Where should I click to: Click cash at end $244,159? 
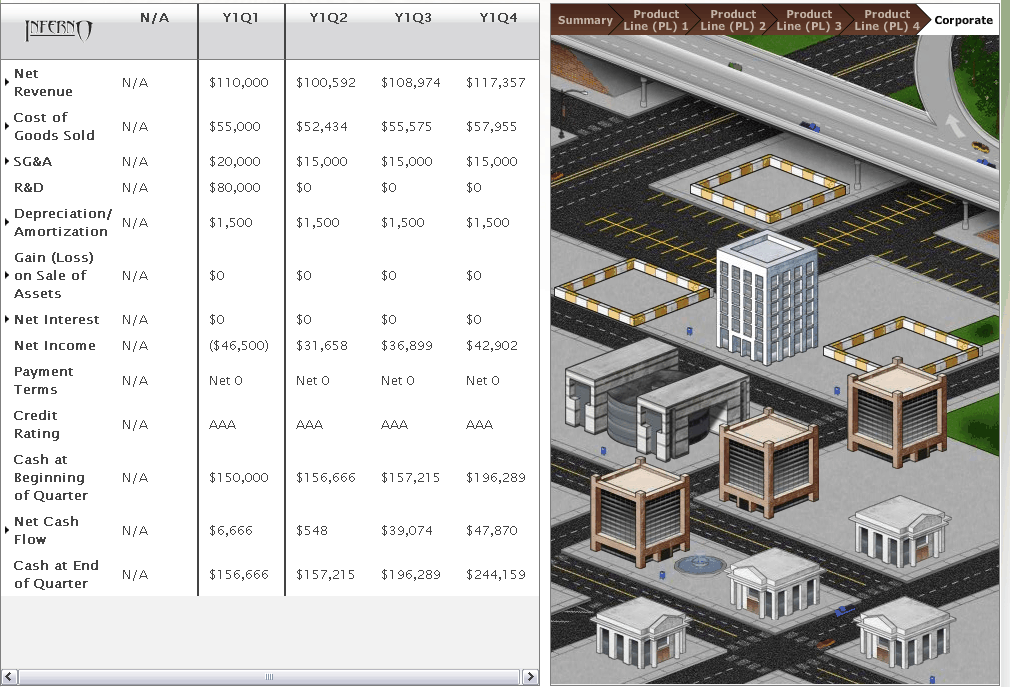pos(495,574)
